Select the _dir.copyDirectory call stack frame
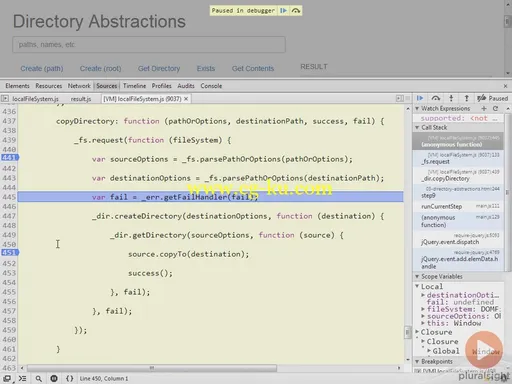The image size is (512, 384). coord(458,175)
